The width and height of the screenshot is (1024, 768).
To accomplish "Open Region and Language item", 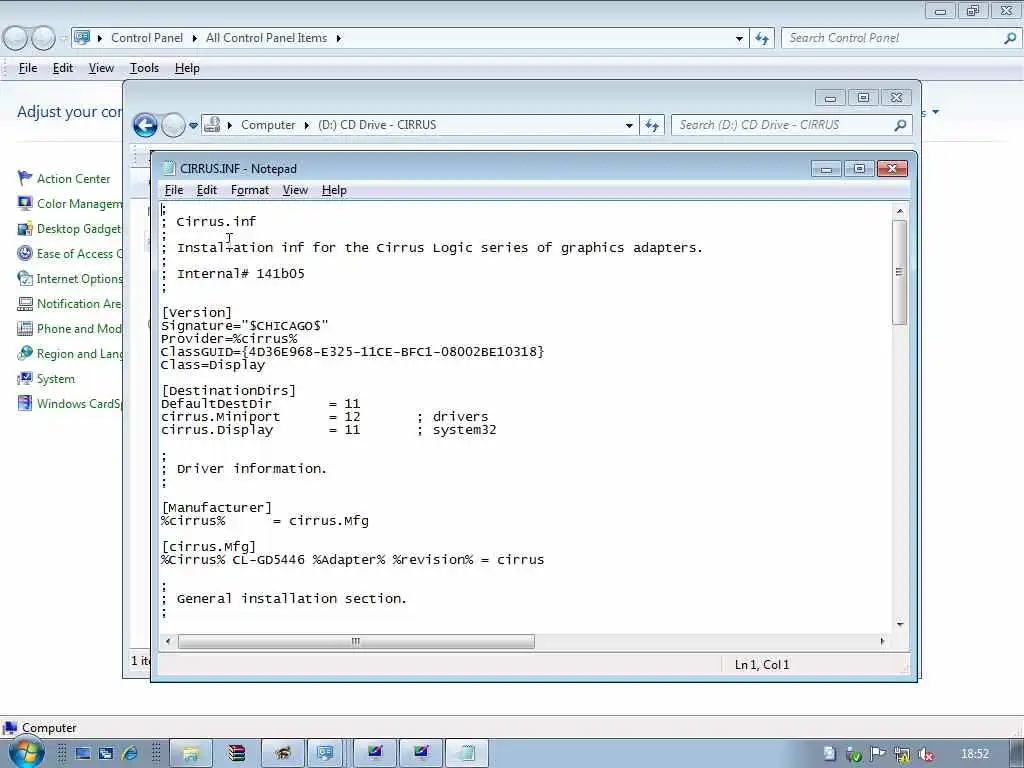I will click(70, 353).
